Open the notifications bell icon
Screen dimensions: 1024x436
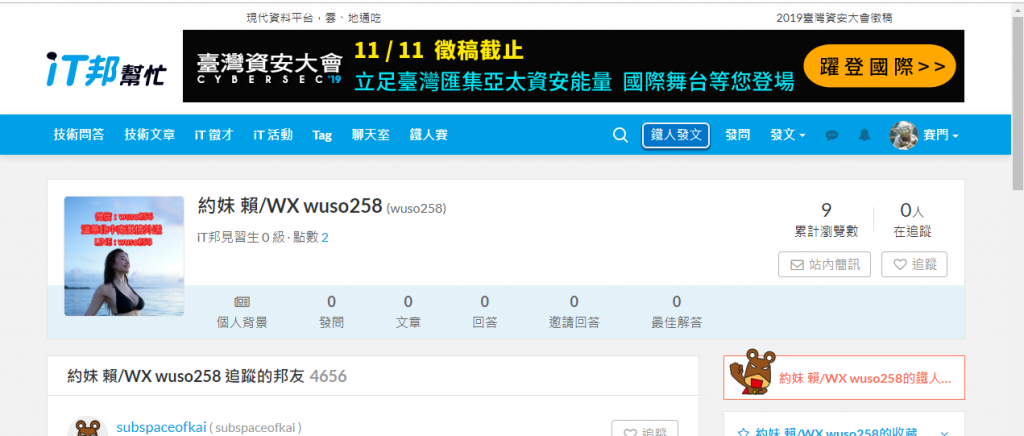point(865,135)
